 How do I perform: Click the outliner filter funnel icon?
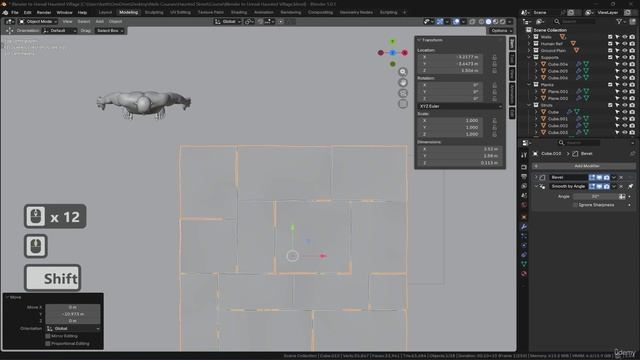pyautogui.click(x=620, y=22)
